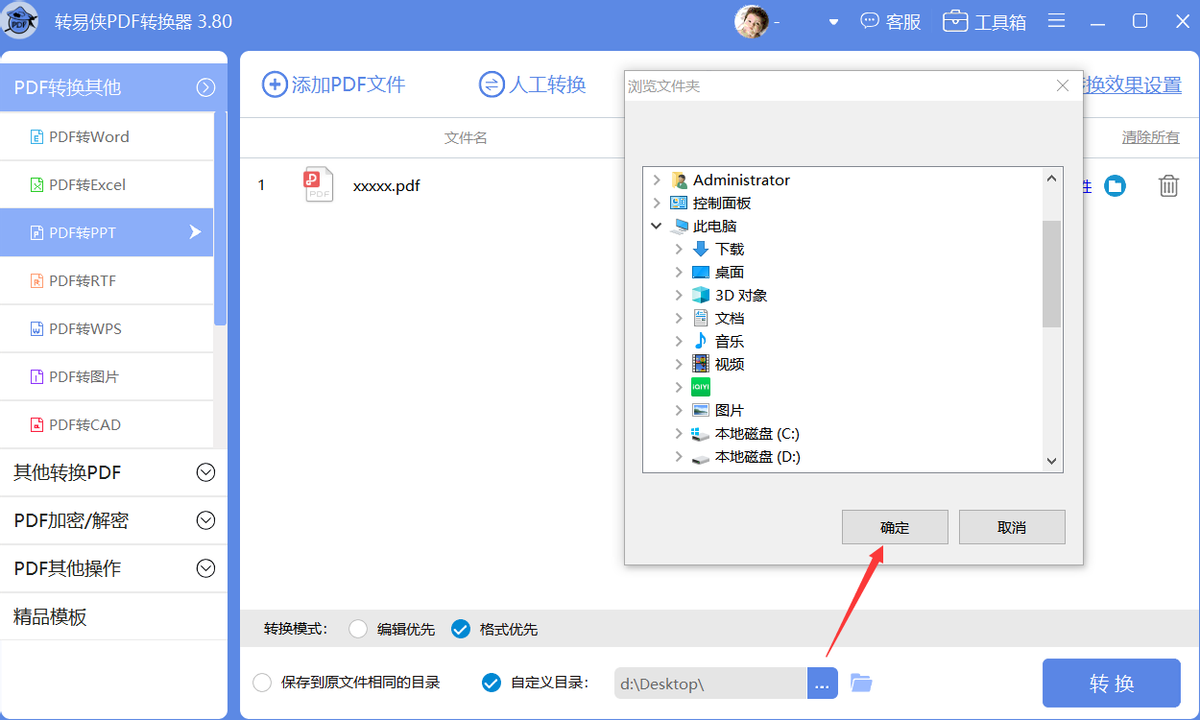Select 本地磁盘 (D:) in folder tree
The width and height of the screenshot is (1200, 720).
pos(757,457)
